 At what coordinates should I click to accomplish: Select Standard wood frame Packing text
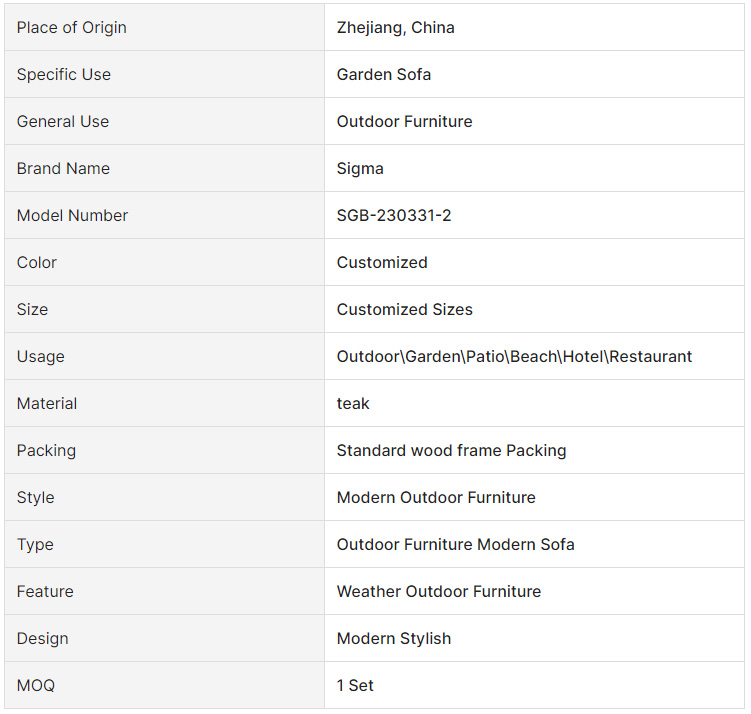[451, 451]
